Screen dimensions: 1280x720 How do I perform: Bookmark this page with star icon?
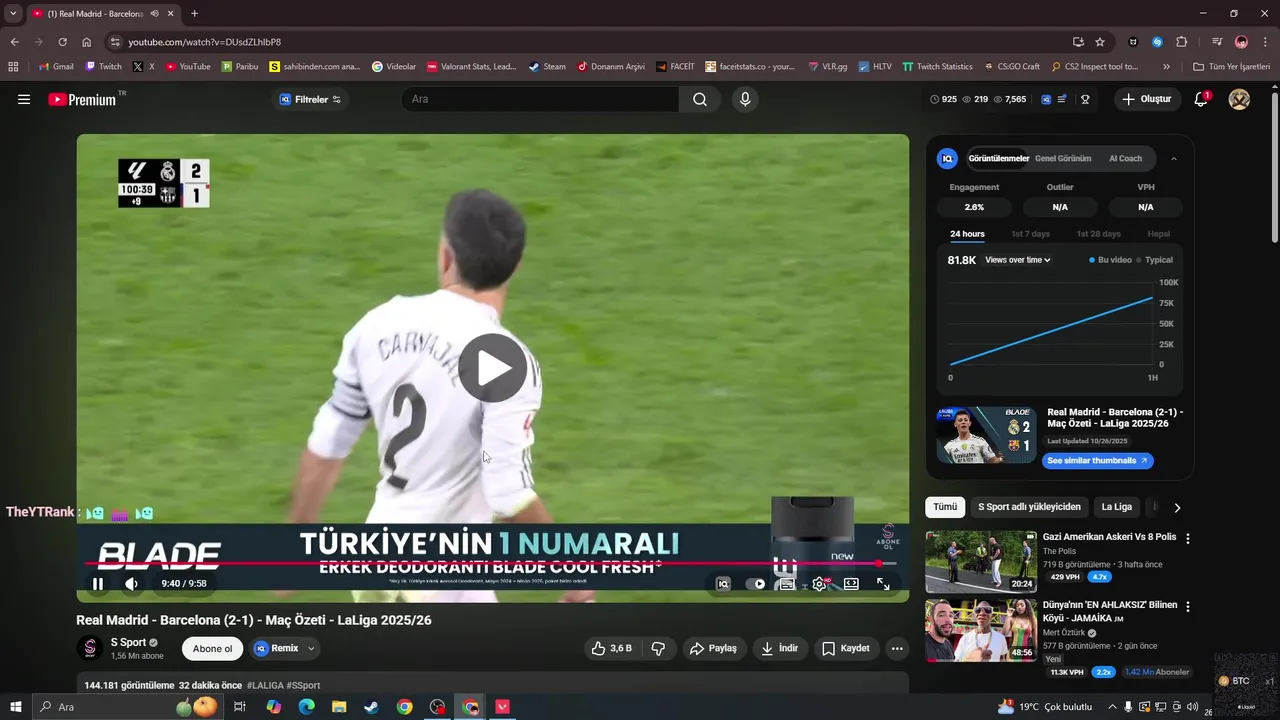[1100, 42]
